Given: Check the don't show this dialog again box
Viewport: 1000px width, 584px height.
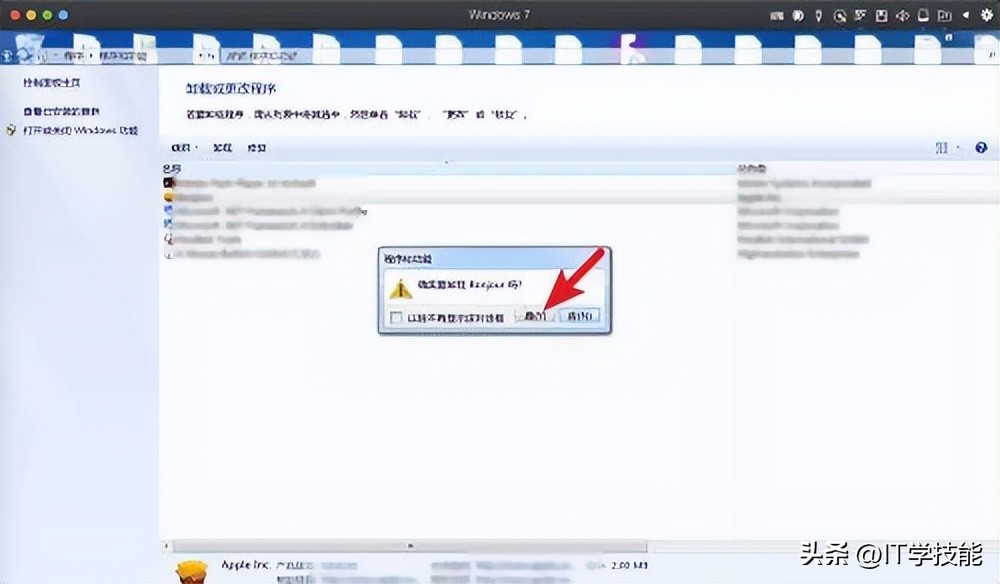Looking at the screenshot, I should (397, 317).
